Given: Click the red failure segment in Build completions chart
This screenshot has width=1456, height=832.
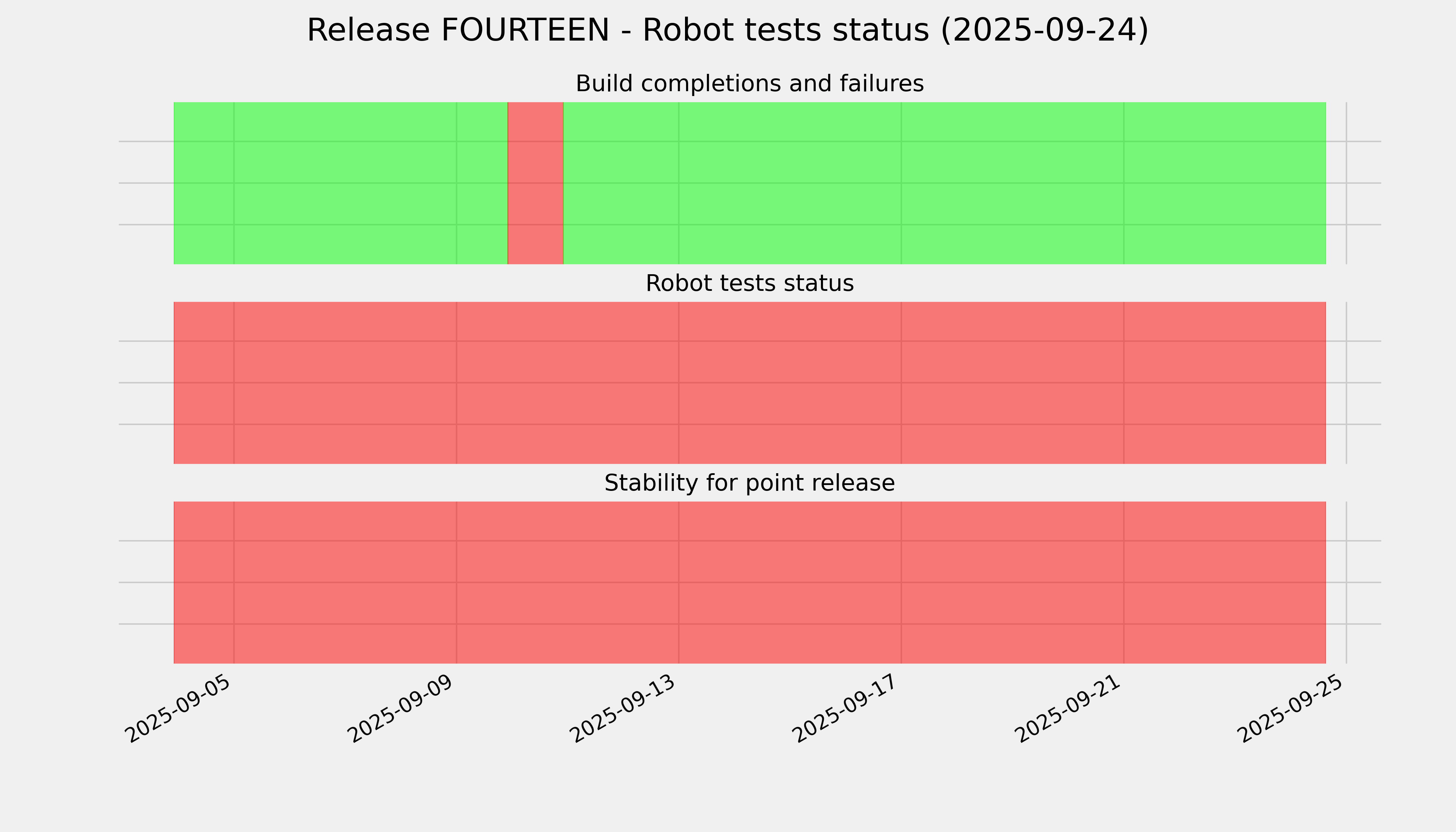Looking at the screenshot, I should click(536, 183).
